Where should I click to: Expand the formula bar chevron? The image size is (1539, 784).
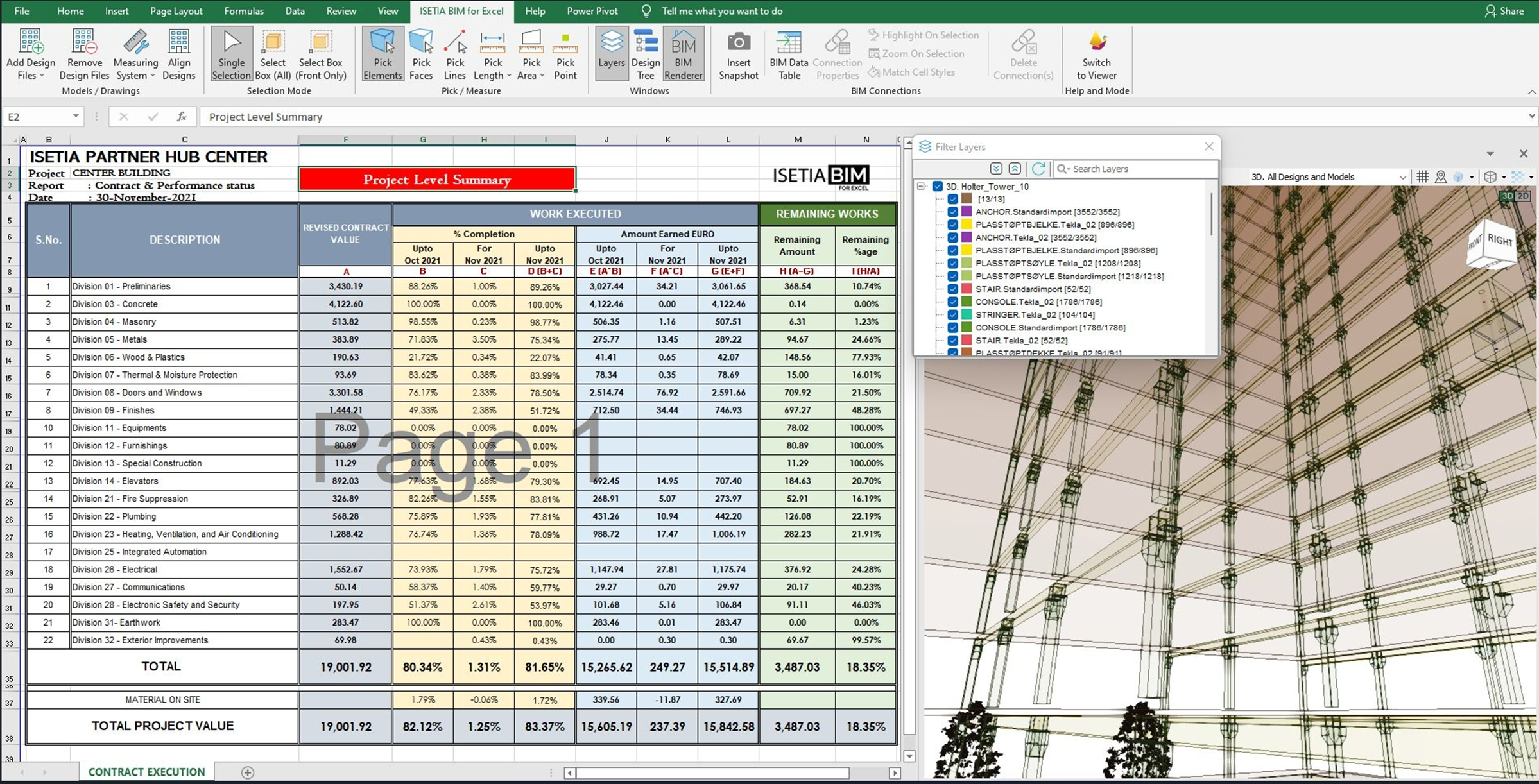coord(1531,116)
